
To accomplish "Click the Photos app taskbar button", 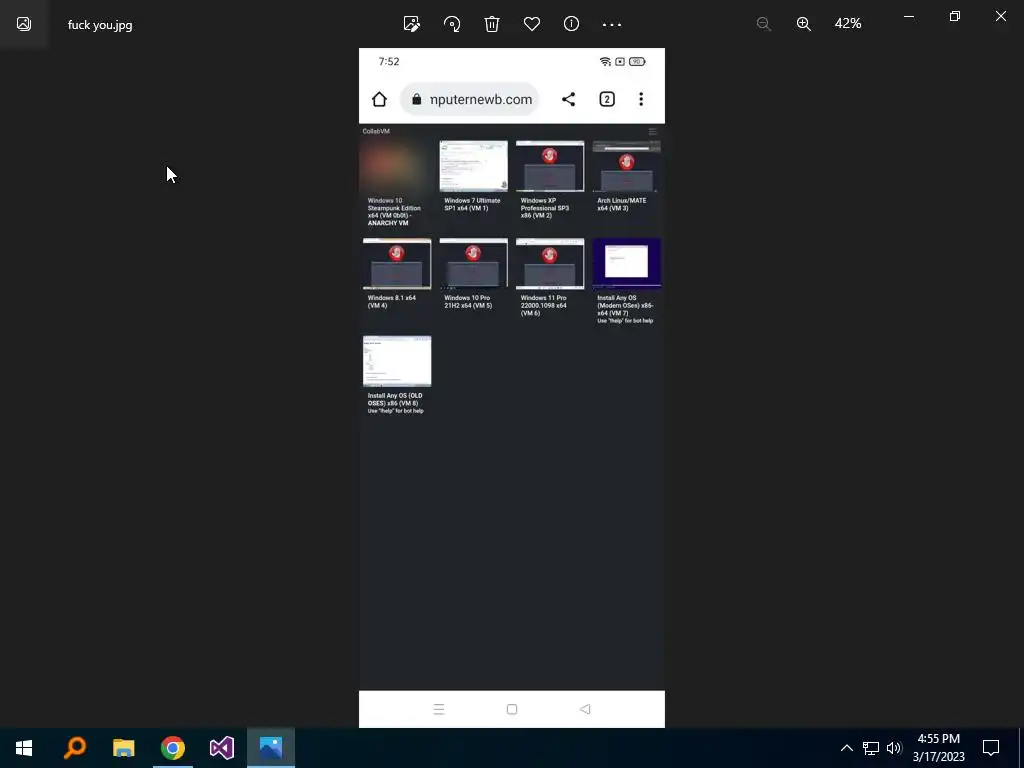I will point(270,748).
